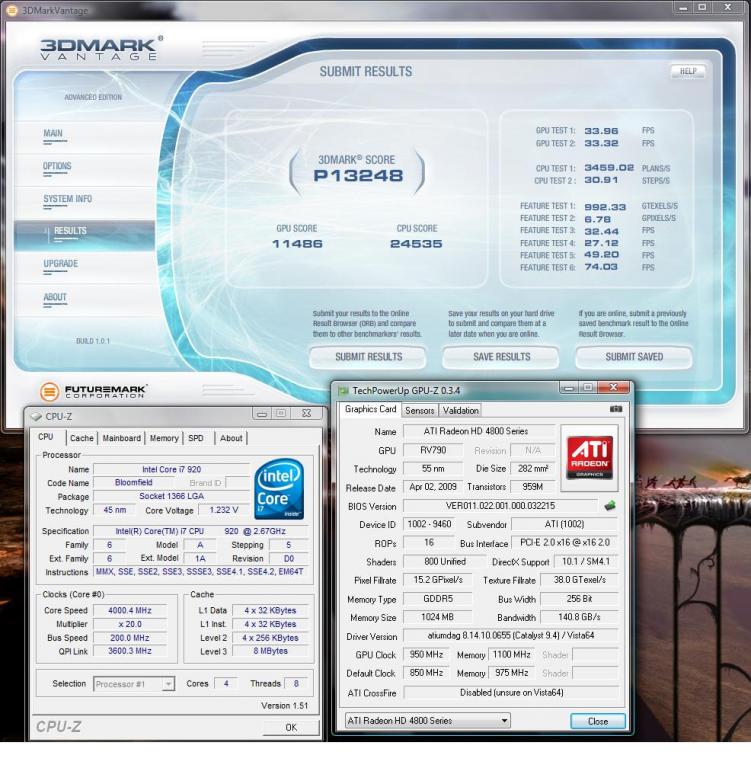Click the Core Speed 4000.4 MHz value
Screen dimensions: 751x768
coord(130,610)
